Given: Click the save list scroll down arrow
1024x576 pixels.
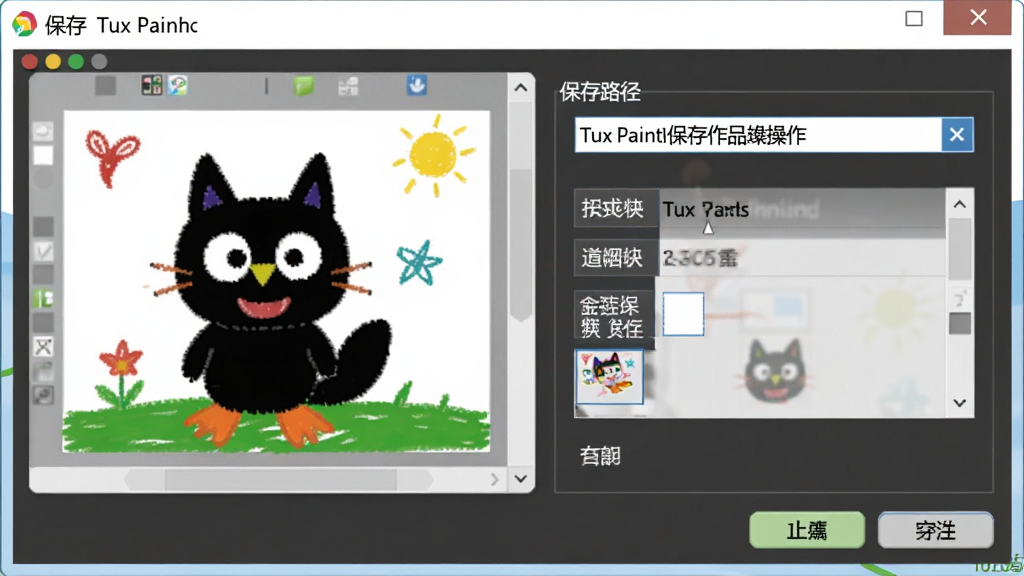Looking at the screenshot, I should 959,403.
